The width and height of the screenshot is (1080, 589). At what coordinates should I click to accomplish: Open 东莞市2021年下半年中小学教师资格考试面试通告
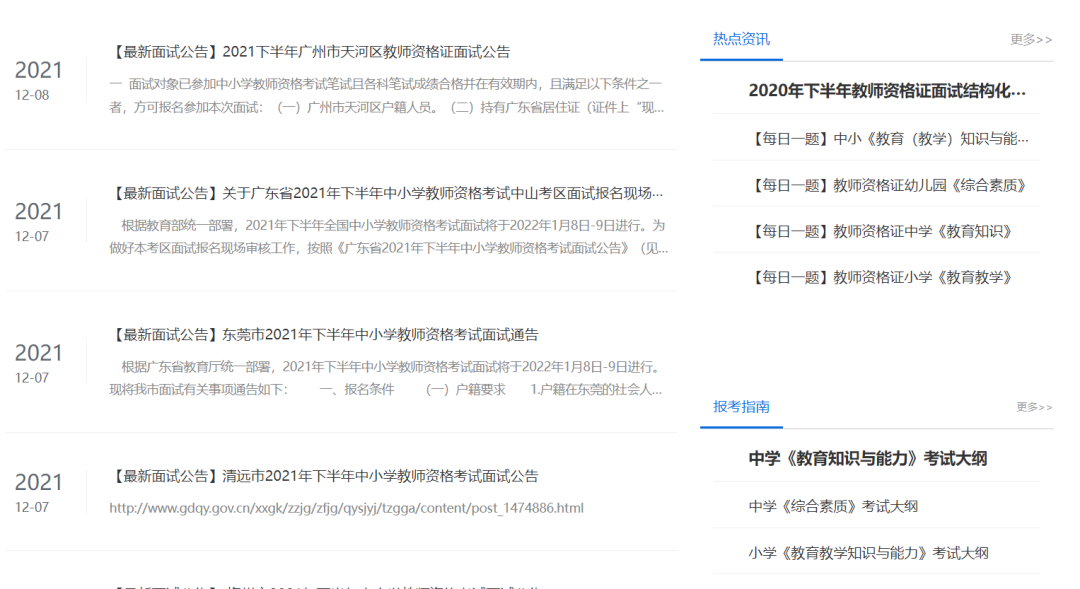click(x=324, y=335)
